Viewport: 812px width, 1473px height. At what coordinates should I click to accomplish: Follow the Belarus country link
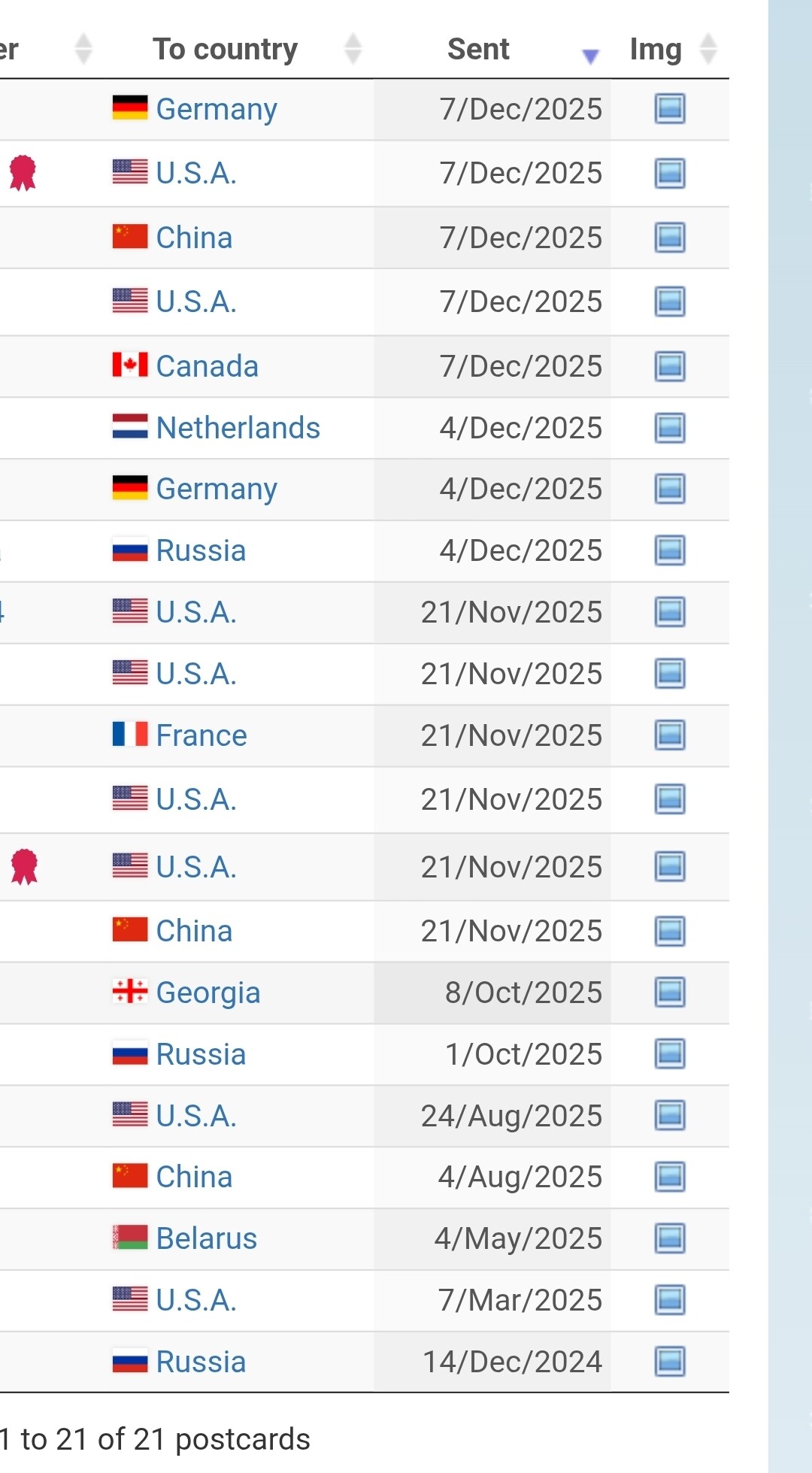click(206, 1238)
